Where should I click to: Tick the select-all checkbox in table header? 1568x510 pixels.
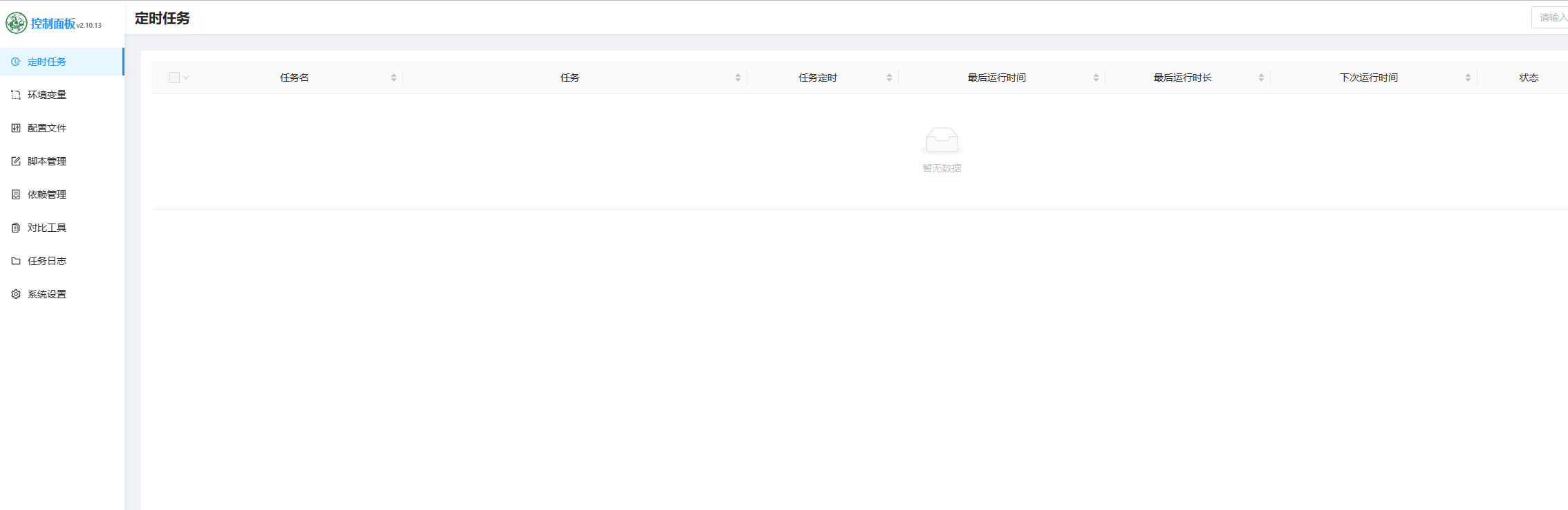(x=174, y=78)
